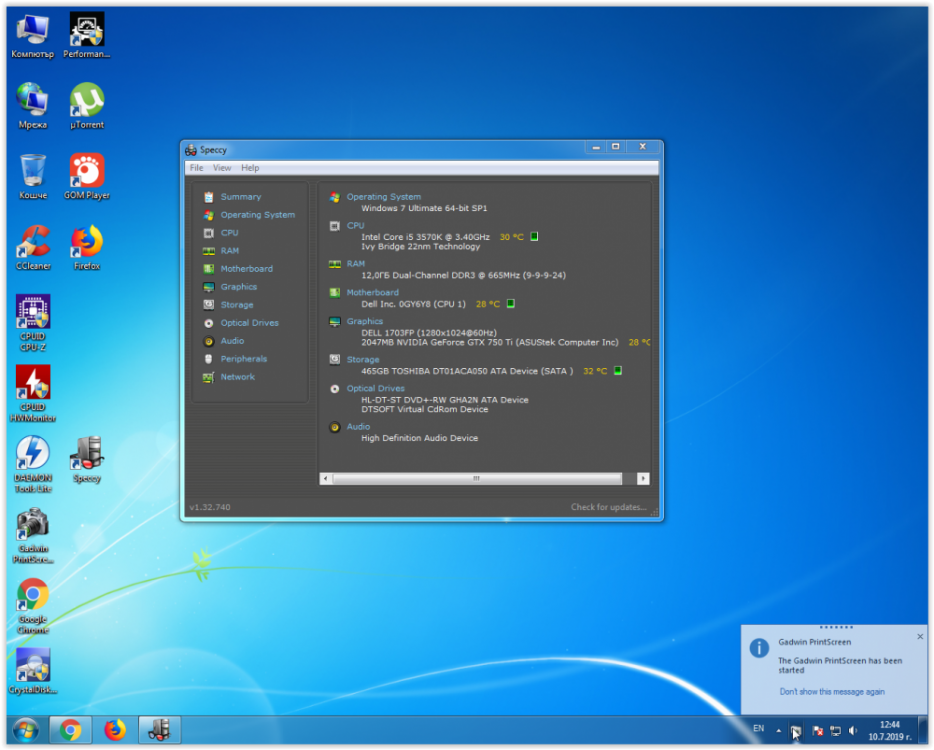Click the Speccy desktop shortcut

[87, 459]
